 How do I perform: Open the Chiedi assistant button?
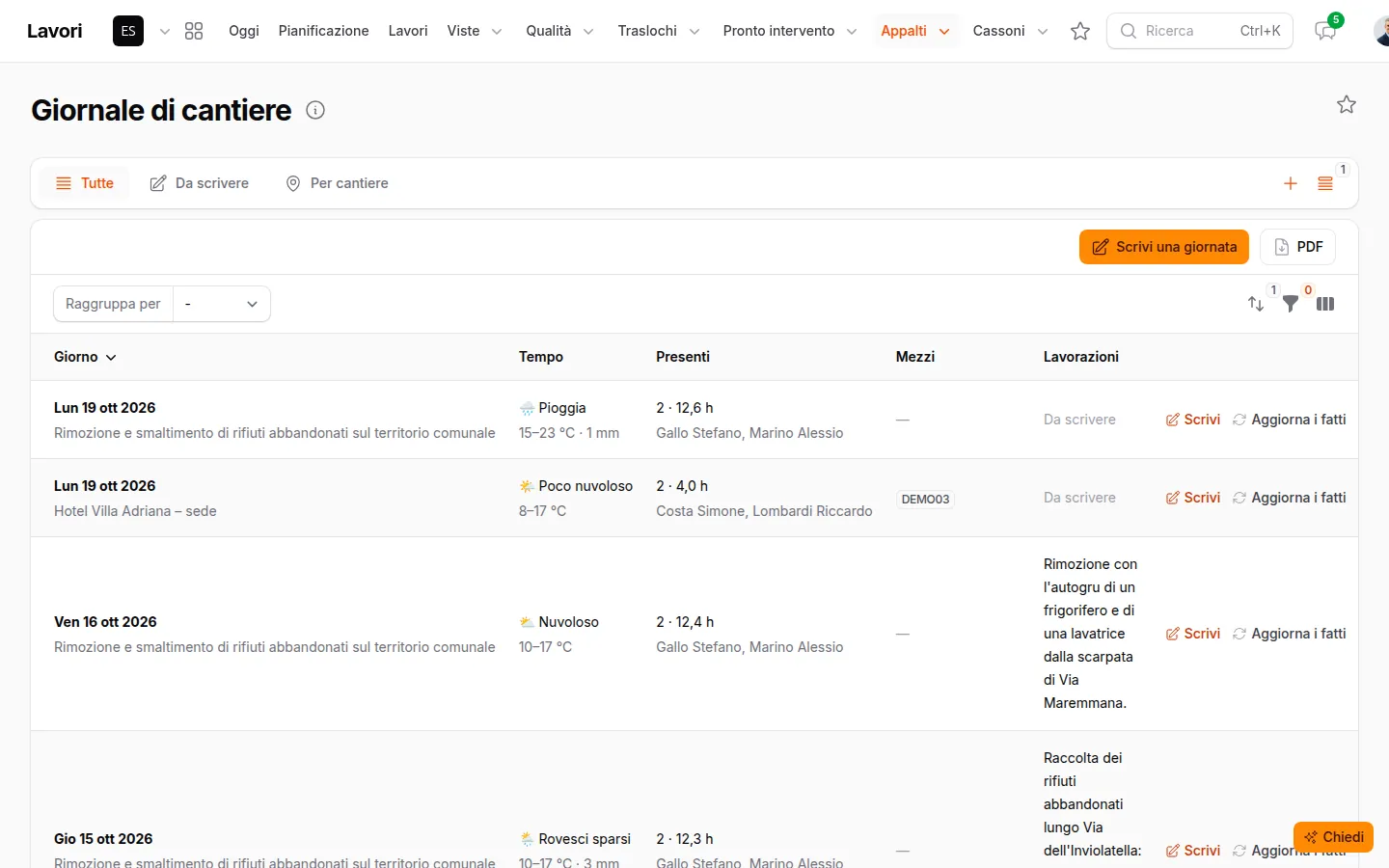click(1334, 837)
